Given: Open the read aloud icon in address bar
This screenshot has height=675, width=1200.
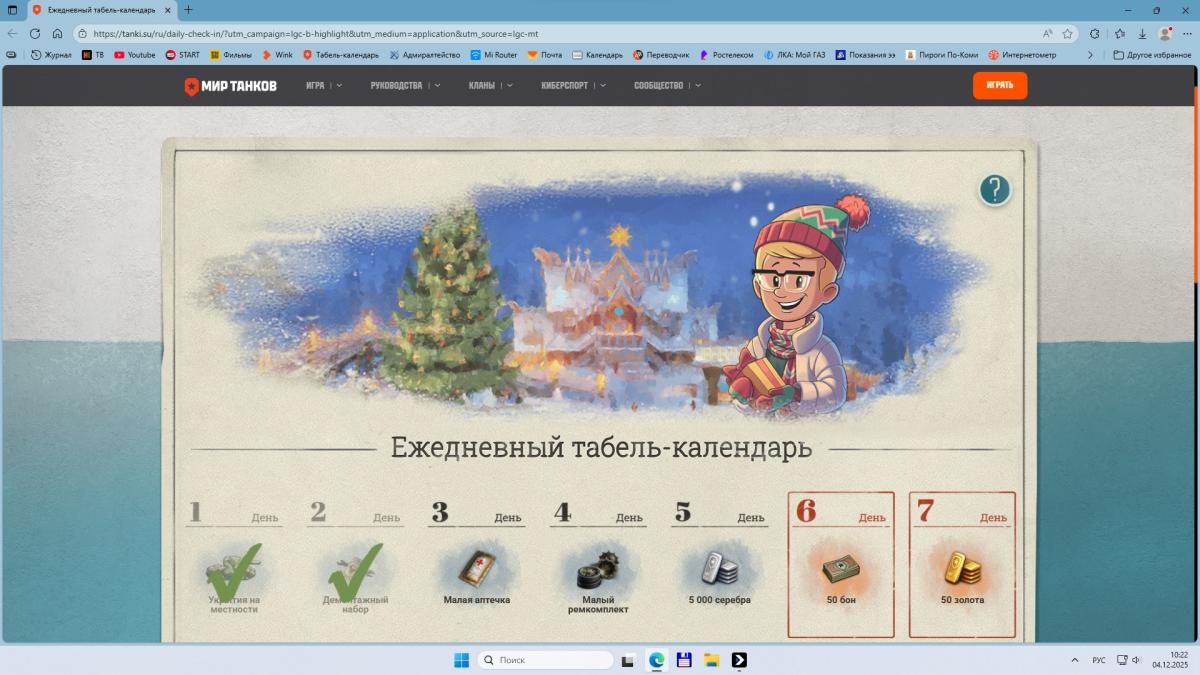Looking at the screenshot, I should pos(1047,33).
